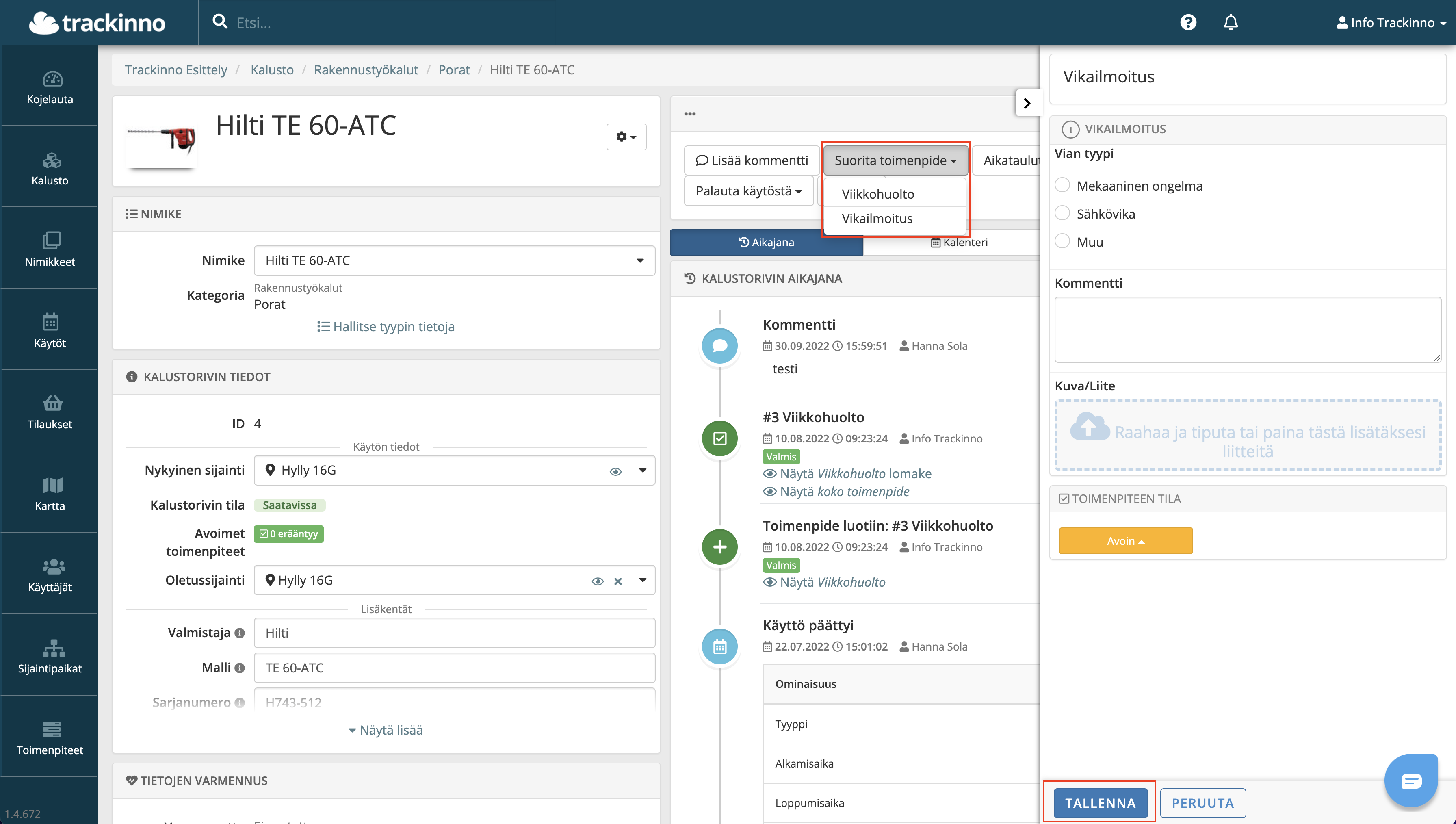Click orange Avoin status selector
Screen dimensions: 1456x824
(1125, 541)
